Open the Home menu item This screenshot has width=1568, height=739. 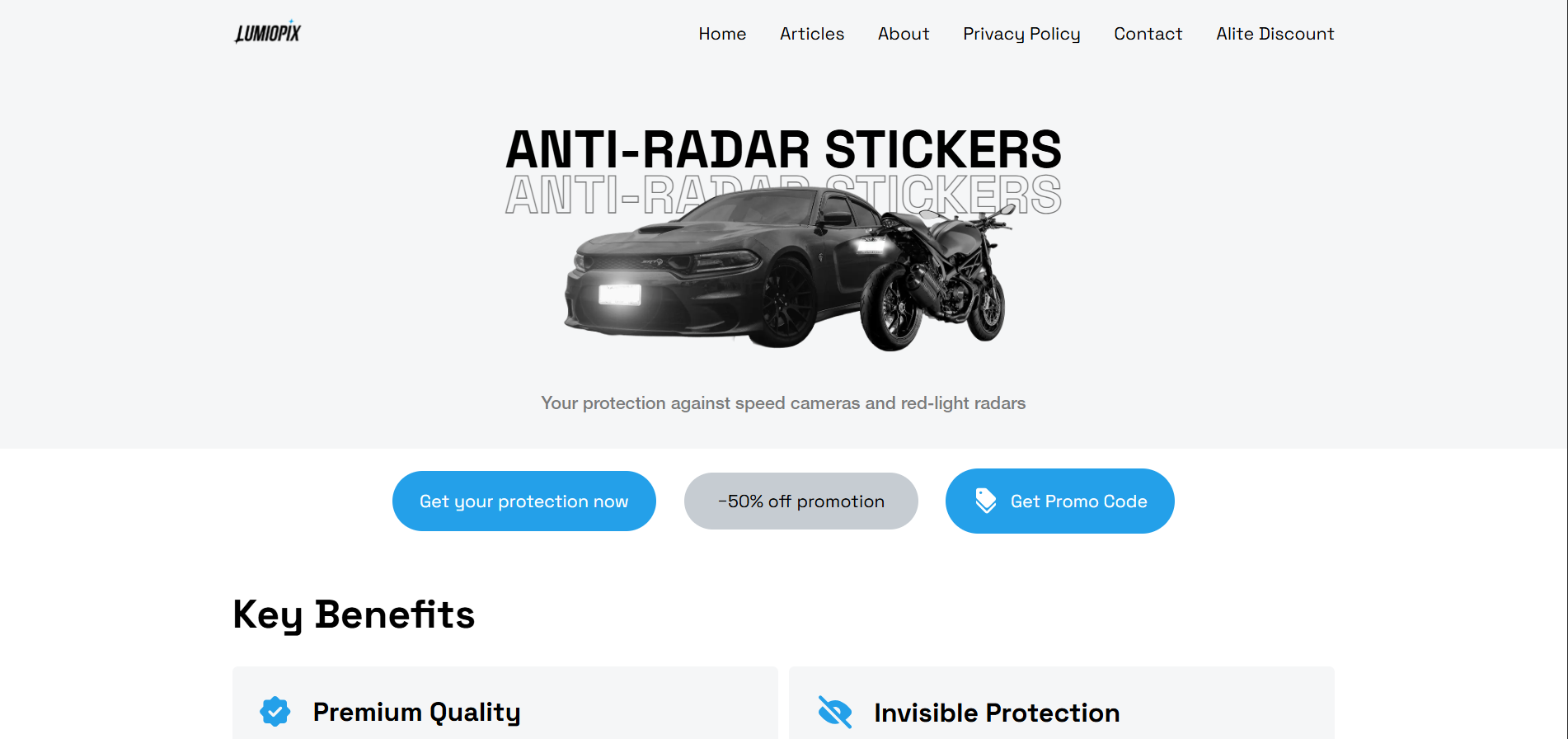(722, 34)
